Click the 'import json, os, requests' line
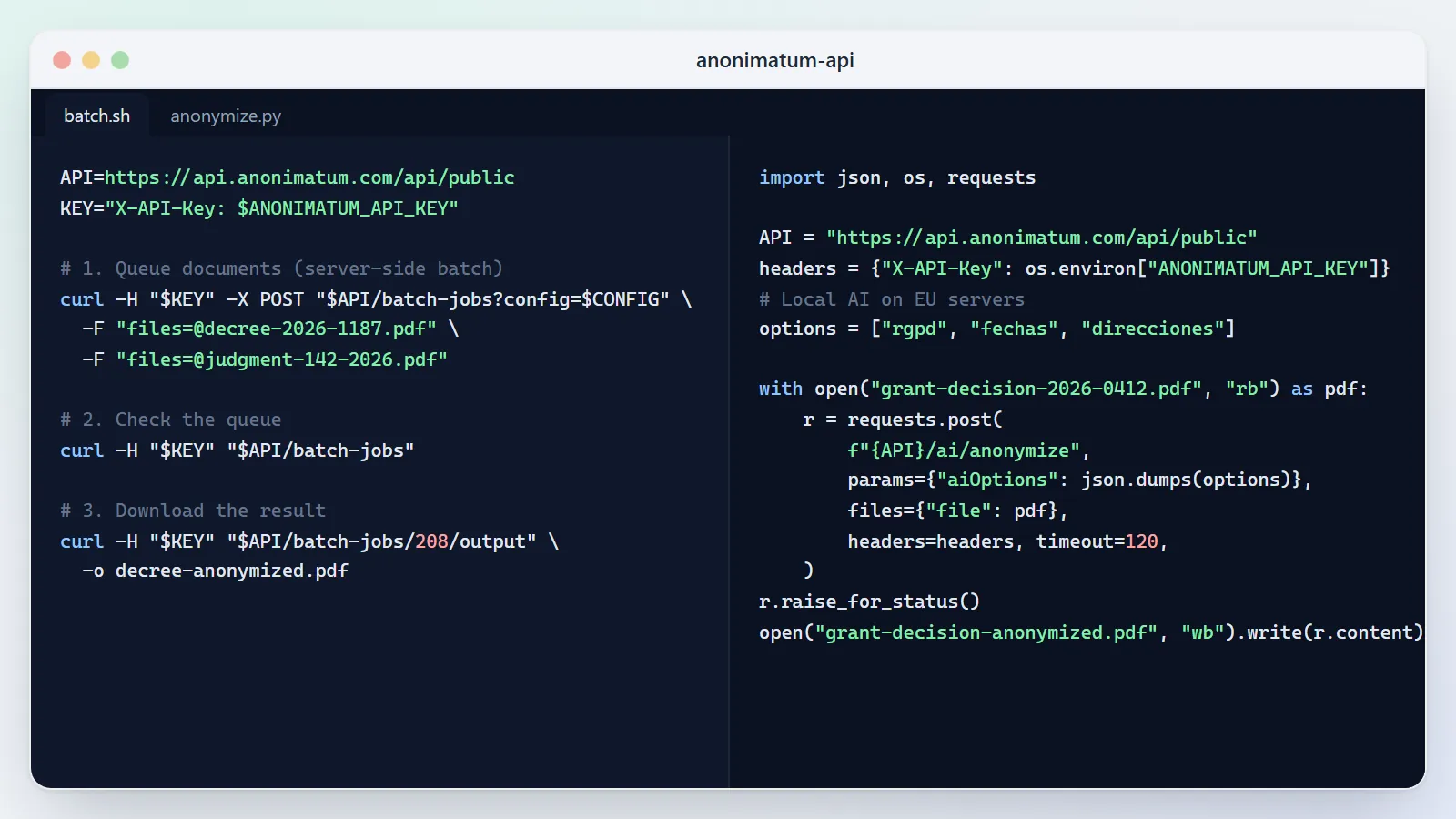Viewport: 1456px width, 819px height. pos(897,177)
